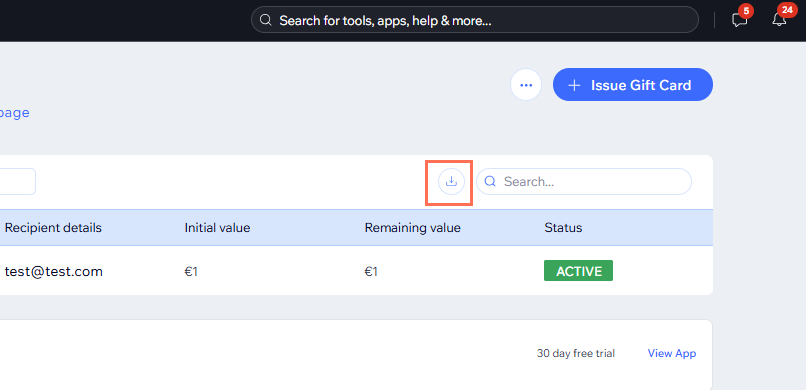Click the 30 day free trial text

coord(576,354)
